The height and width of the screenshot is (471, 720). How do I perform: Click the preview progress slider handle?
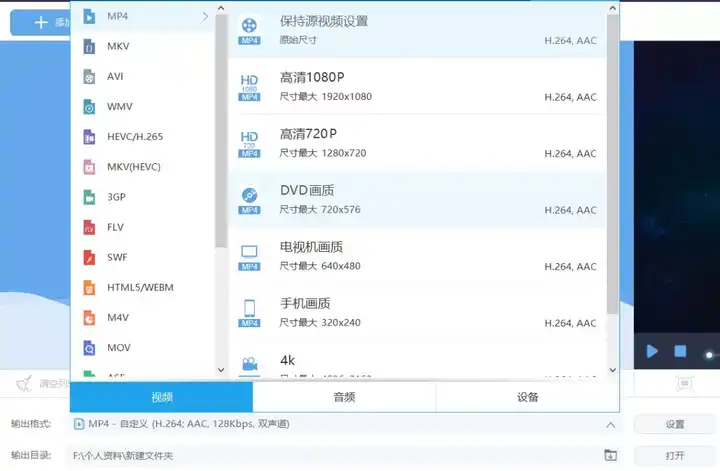(x=709, y=355)
